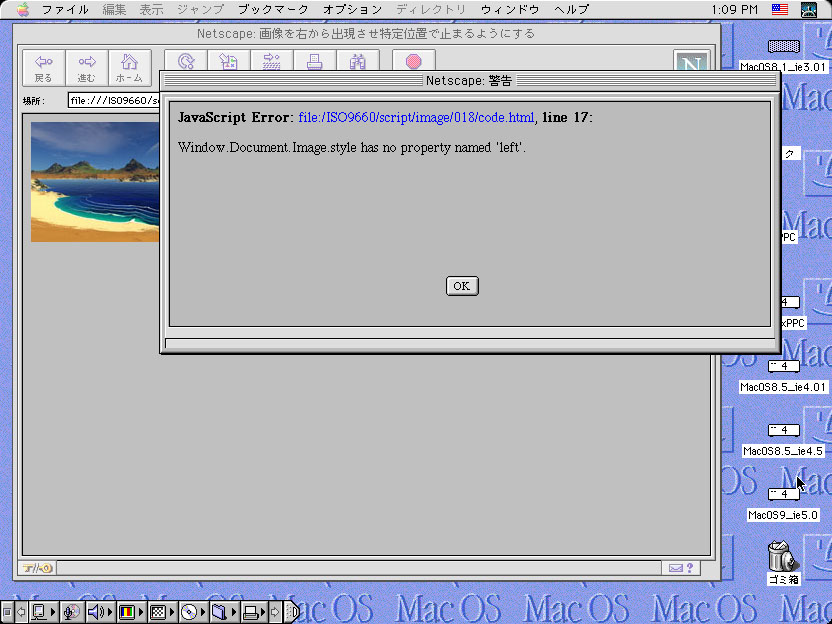This screenshot has width=832, height=624.
Task: Expand the sound volume Control Strip module
Action: (96, 611)
